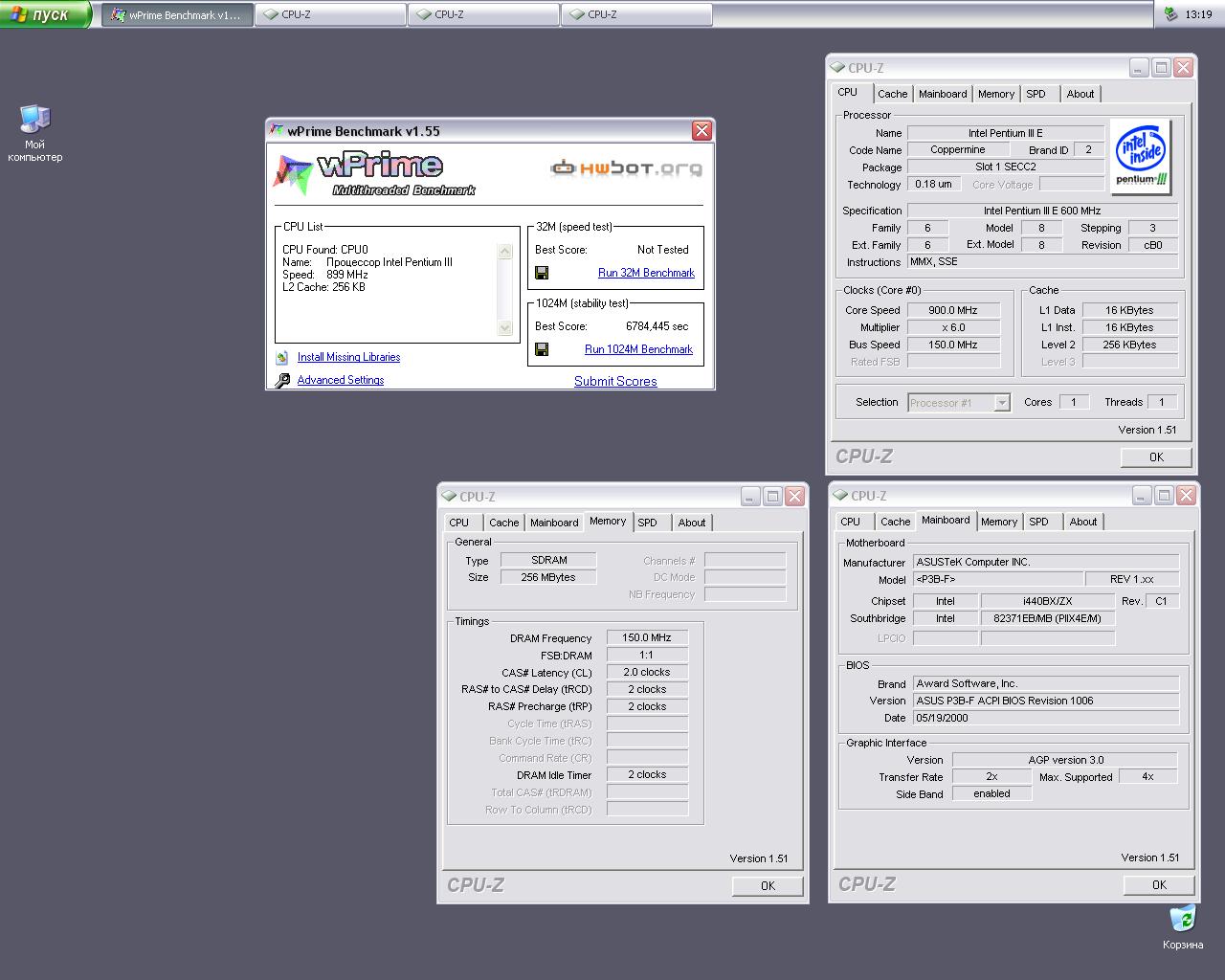1225x980 pixels.
Task: Open About tab in CPU window
Action: tap(1080, 94)
